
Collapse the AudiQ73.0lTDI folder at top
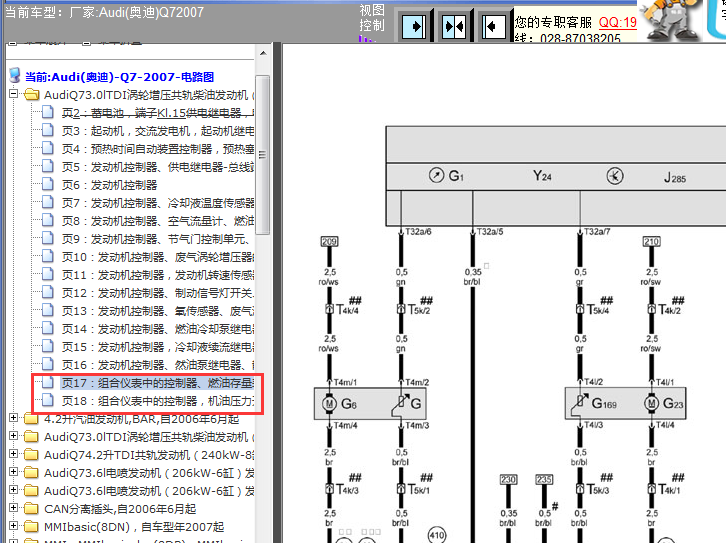[13, 94]
